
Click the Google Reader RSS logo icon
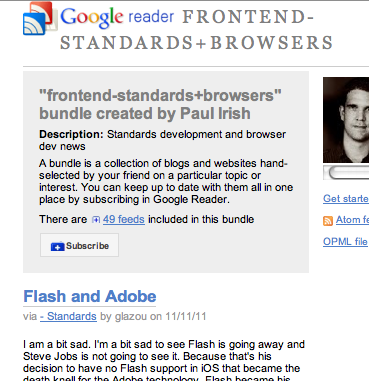pos(39,18)
